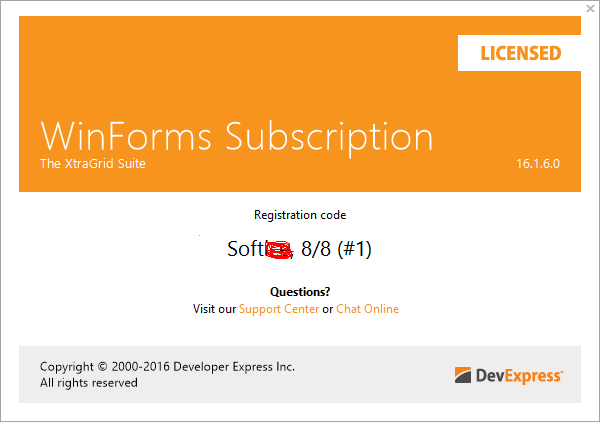Click the WinForms Subscription title
This screenshot has height=422, width=600.
(236, 137)
